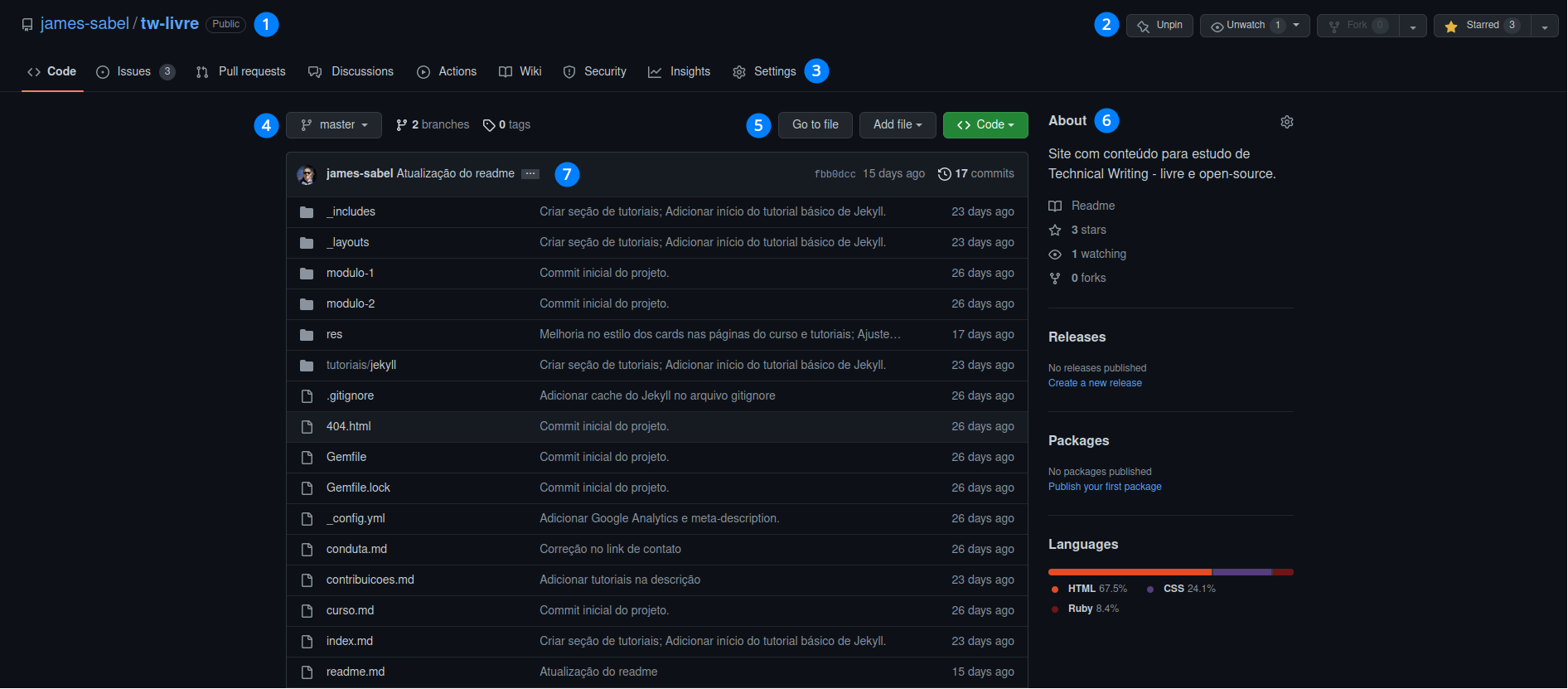Open the Unwatch notifications dropdown
This screenshot has width=1568, height=689.
point(1255,26)
